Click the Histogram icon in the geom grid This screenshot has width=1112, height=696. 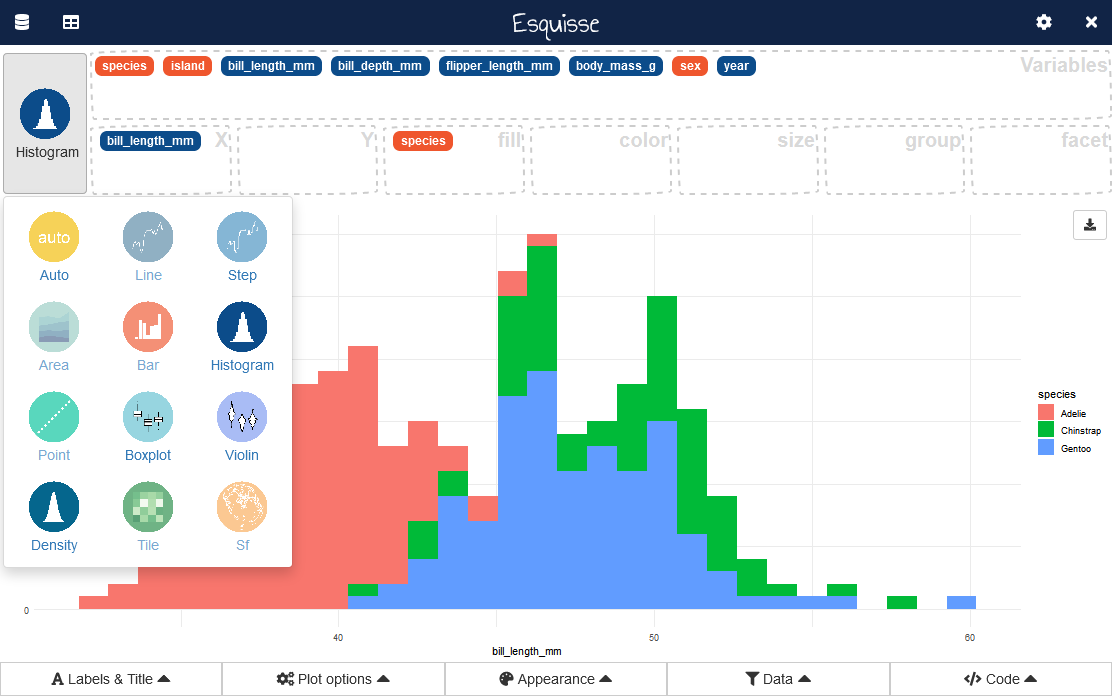coord(242,327)
